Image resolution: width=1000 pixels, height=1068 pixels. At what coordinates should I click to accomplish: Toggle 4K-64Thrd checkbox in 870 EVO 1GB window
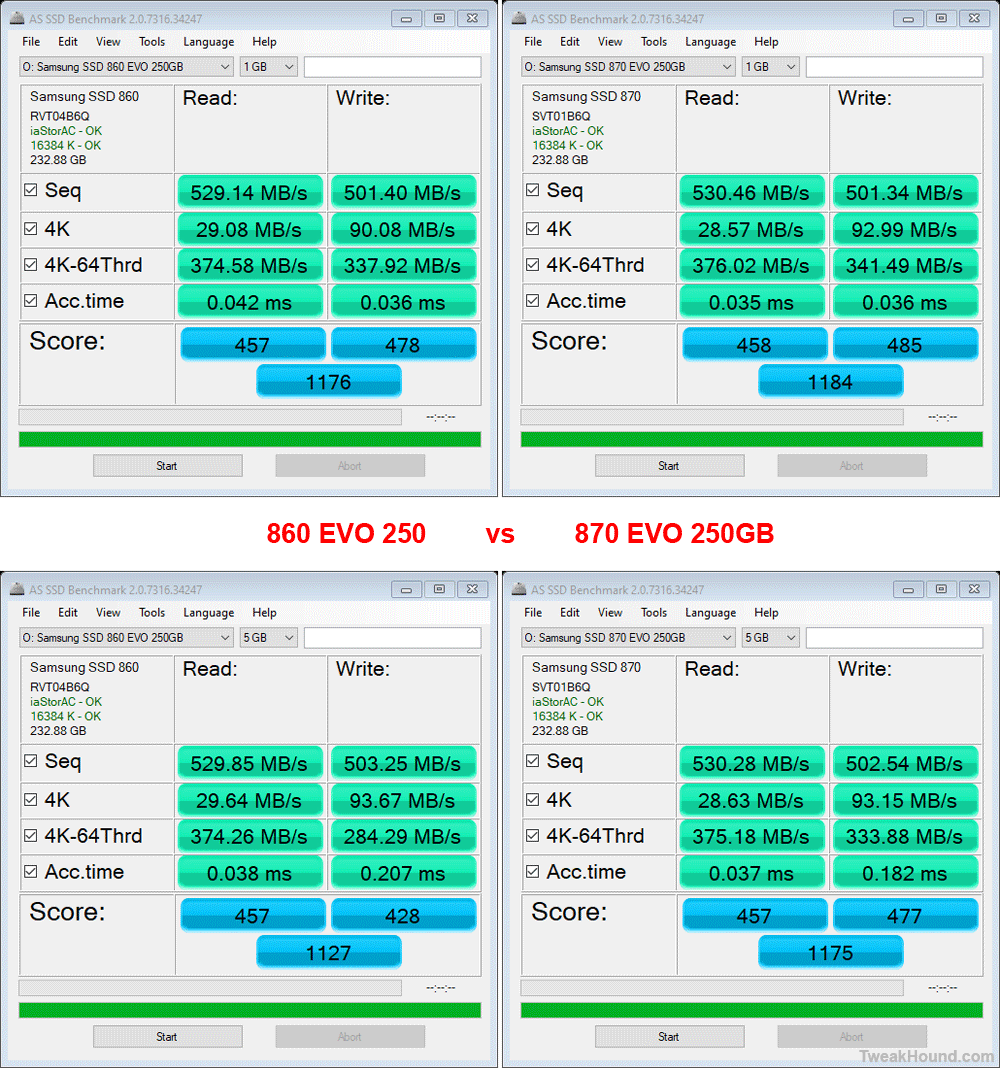coord(533,264)
